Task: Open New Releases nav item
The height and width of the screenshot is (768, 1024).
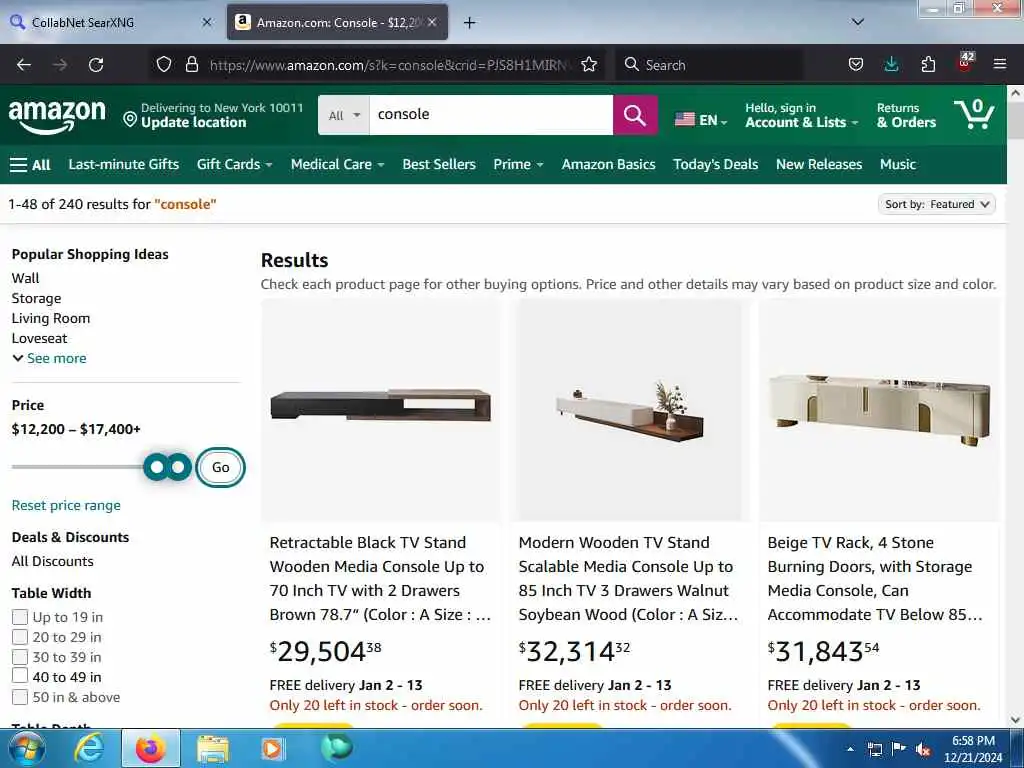Action: [819, 165]
